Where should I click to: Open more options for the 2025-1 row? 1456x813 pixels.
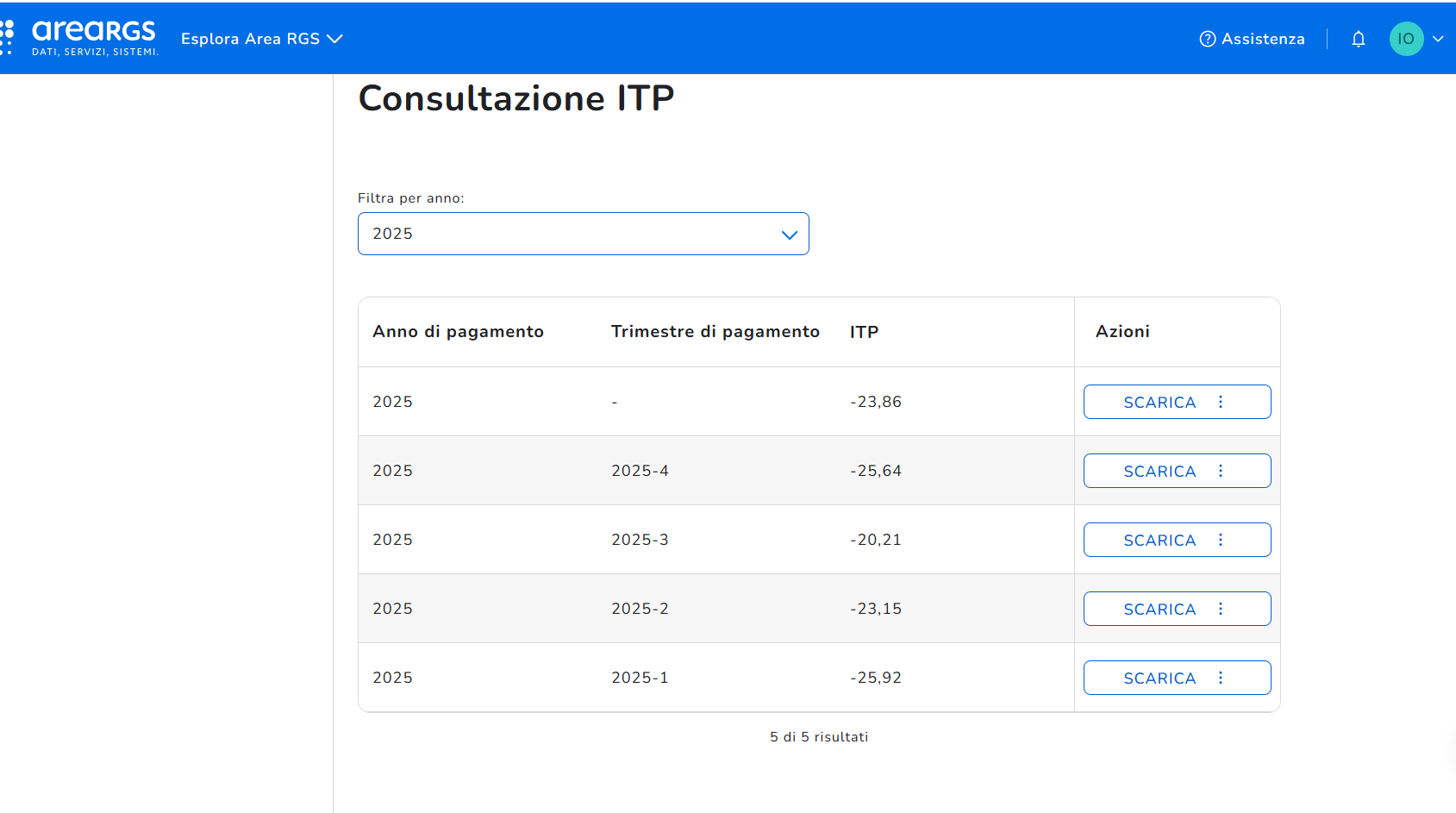1221,678
